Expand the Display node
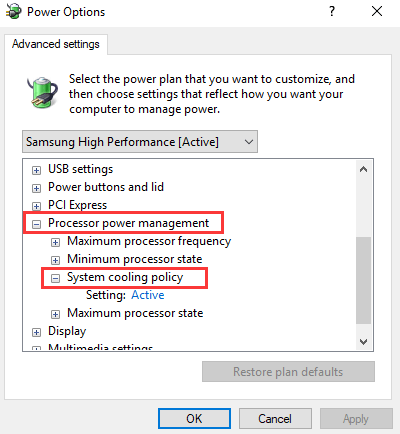 point(36,332)
